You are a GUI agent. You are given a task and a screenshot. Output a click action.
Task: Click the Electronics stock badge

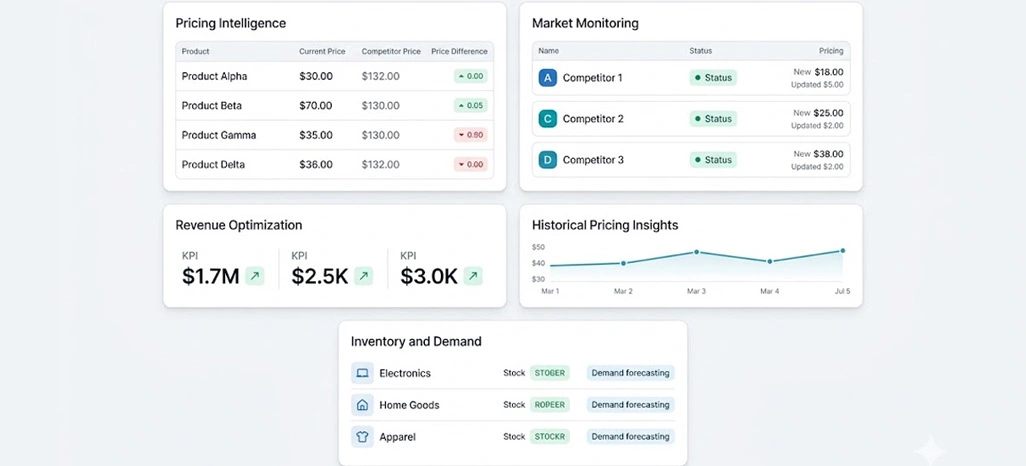point(550,373)
